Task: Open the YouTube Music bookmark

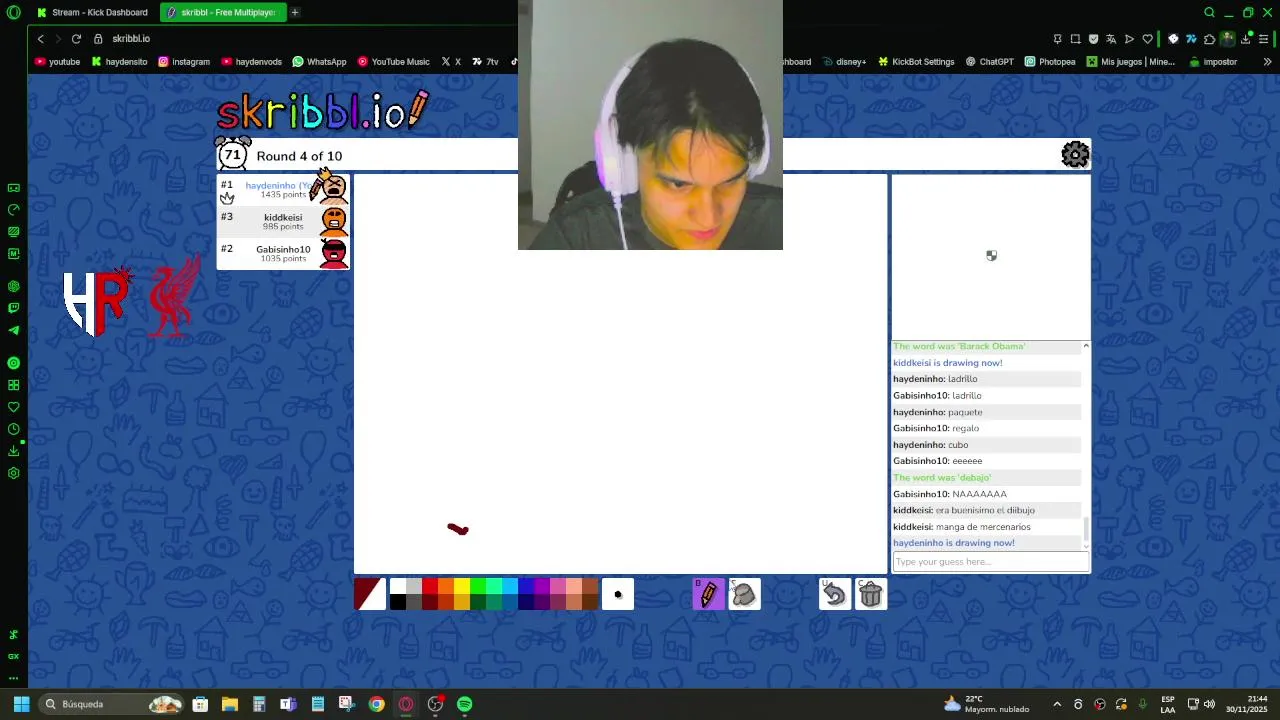Action: click(x=393, y=61)
